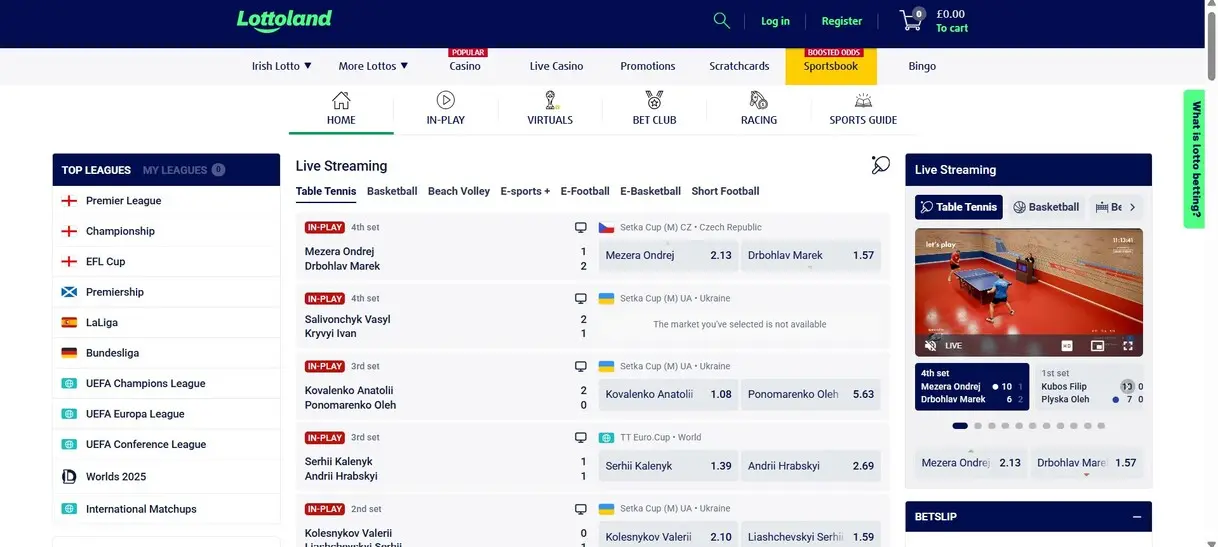Bet on Serhii Kalenyk at 1.39
Image resolution: width=1218 pixels, height=547 pixels.
pos(668,466)
